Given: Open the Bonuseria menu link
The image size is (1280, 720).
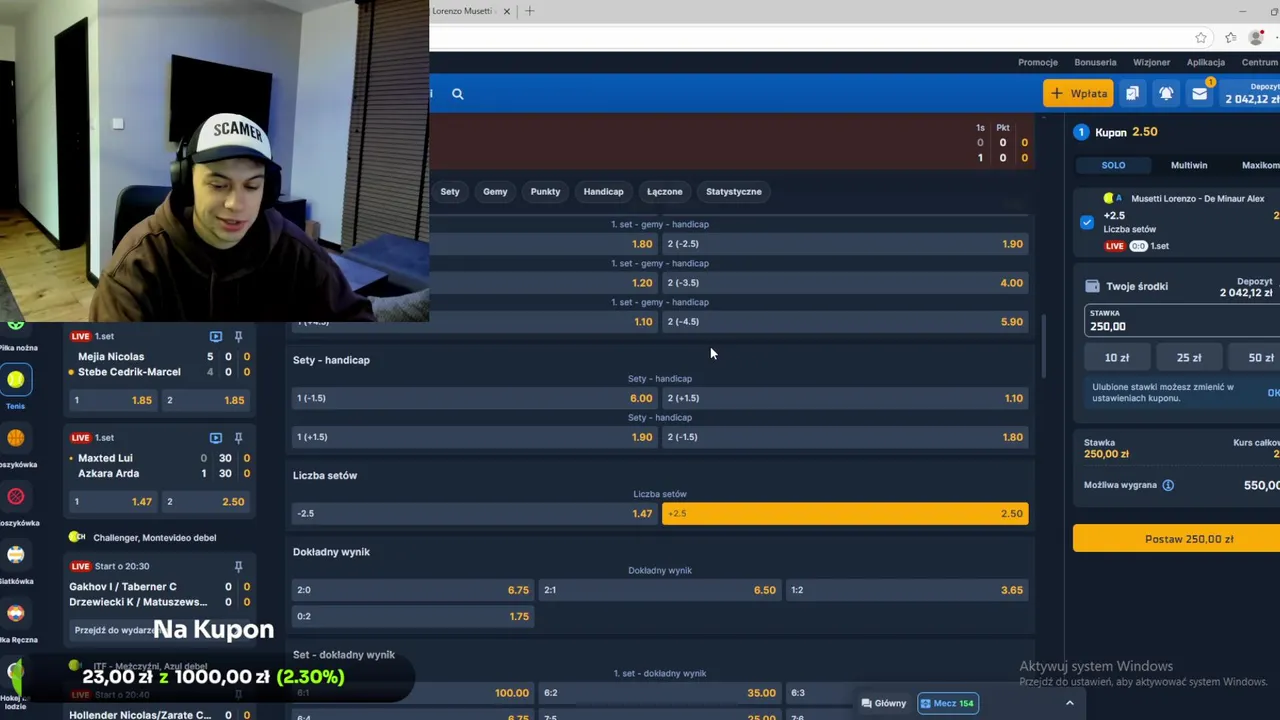Looking at the screenshot, I should click(x=1095, y=62).
